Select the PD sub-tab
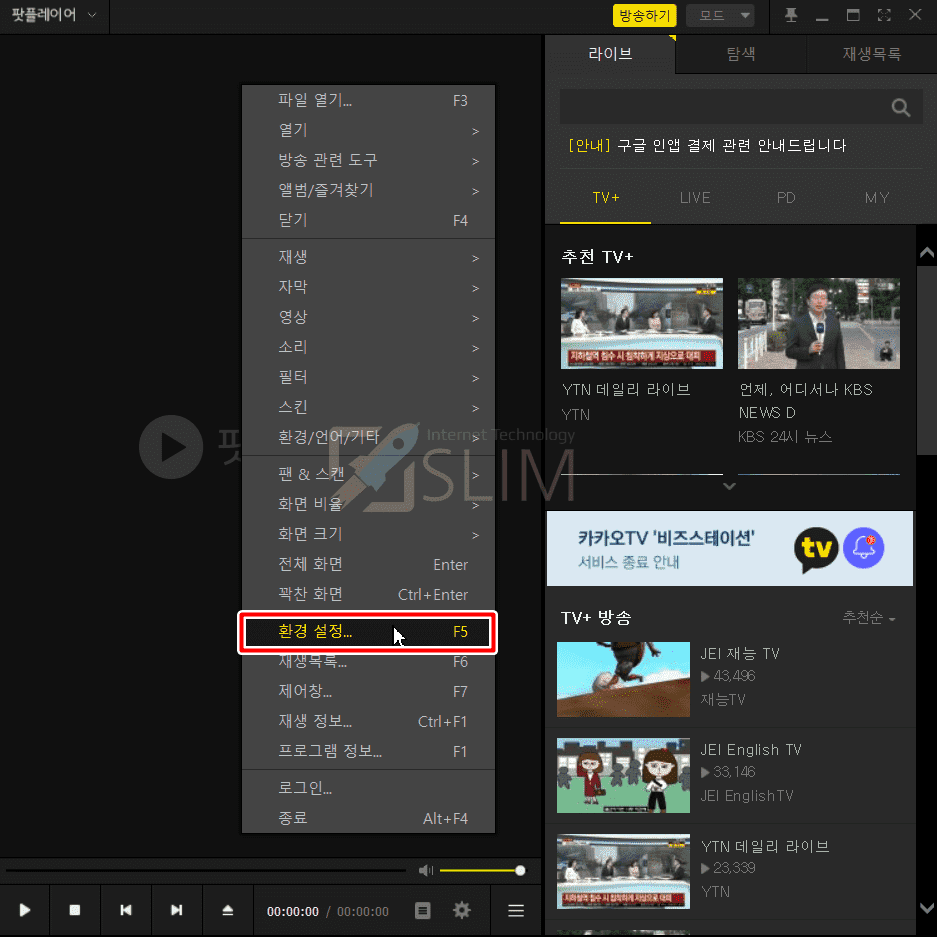The image size is (937, 937). click(x=786, y=198)
